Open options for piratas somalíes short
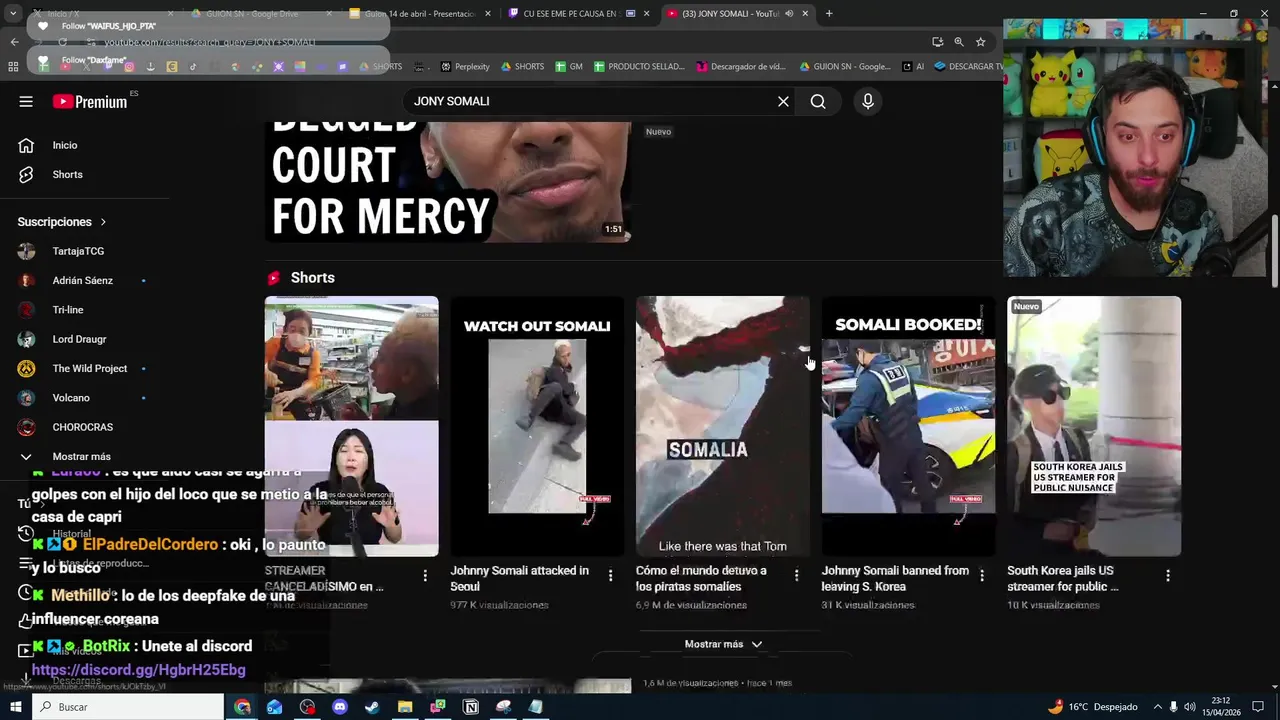1280x720 pixels. point(796,575)
